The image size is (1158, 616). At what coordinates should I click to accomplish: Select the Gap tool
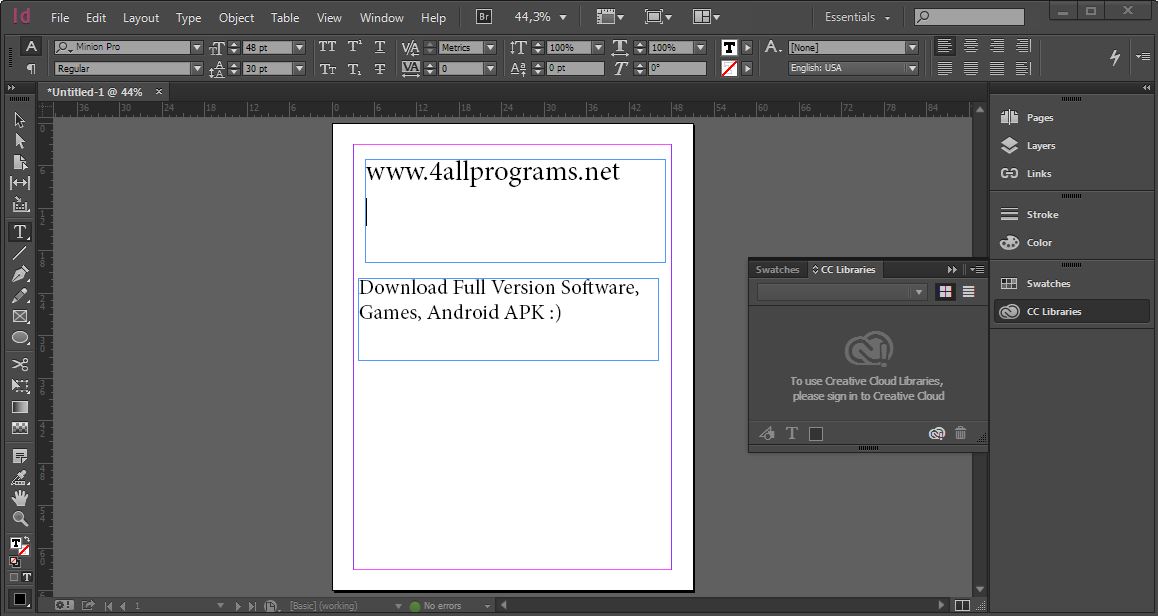point(20,183)
